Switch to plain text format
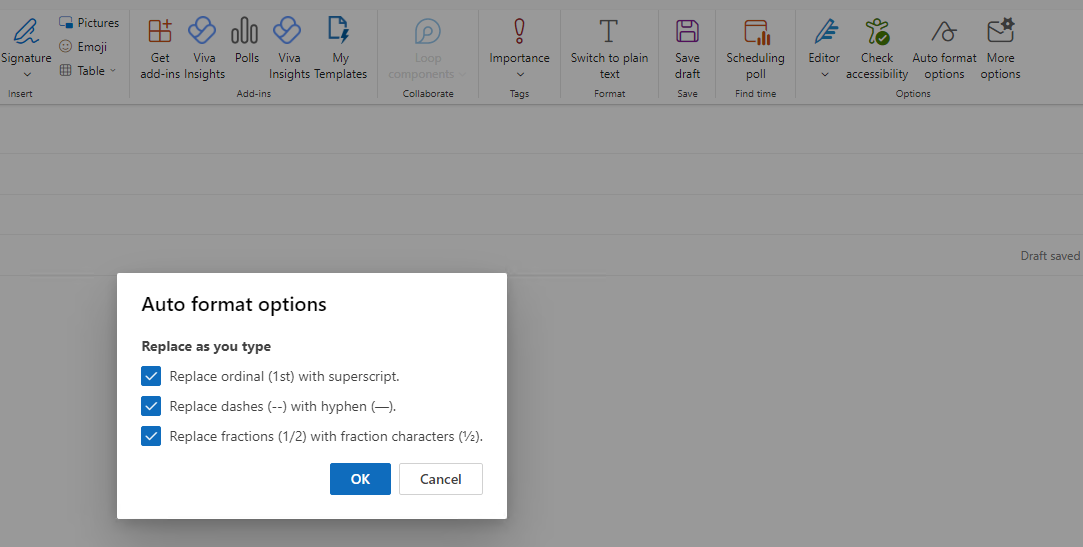1083x547 pixels. click(609, 48)
